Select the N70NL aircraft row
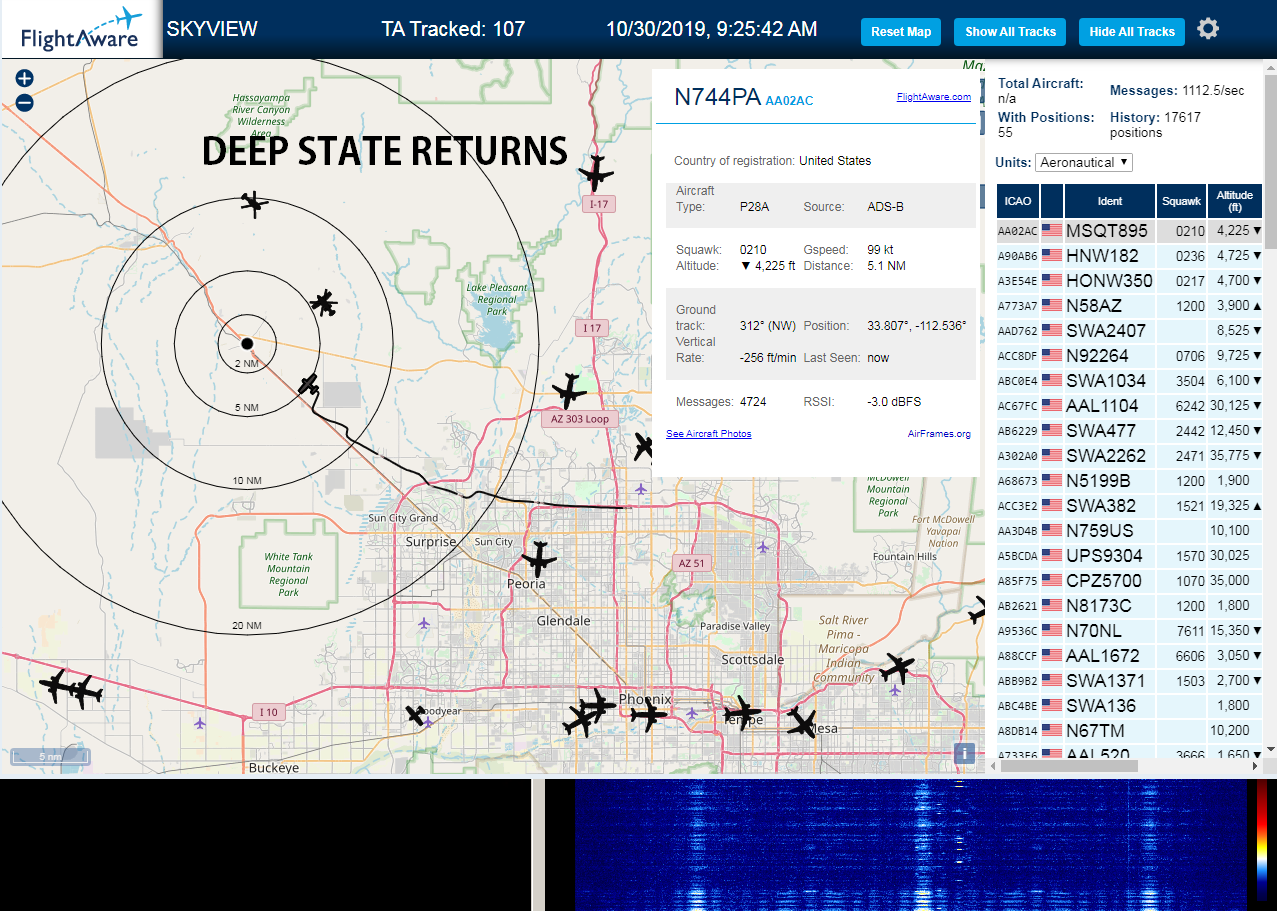Viewport: 1277px width, 911px height. (1129, 631)
